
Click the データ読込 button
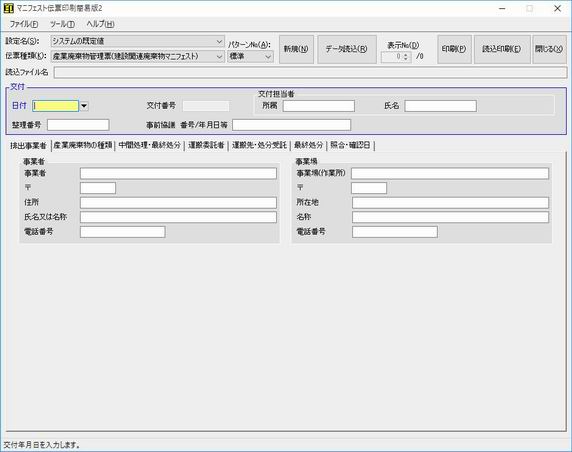[347, 49]
